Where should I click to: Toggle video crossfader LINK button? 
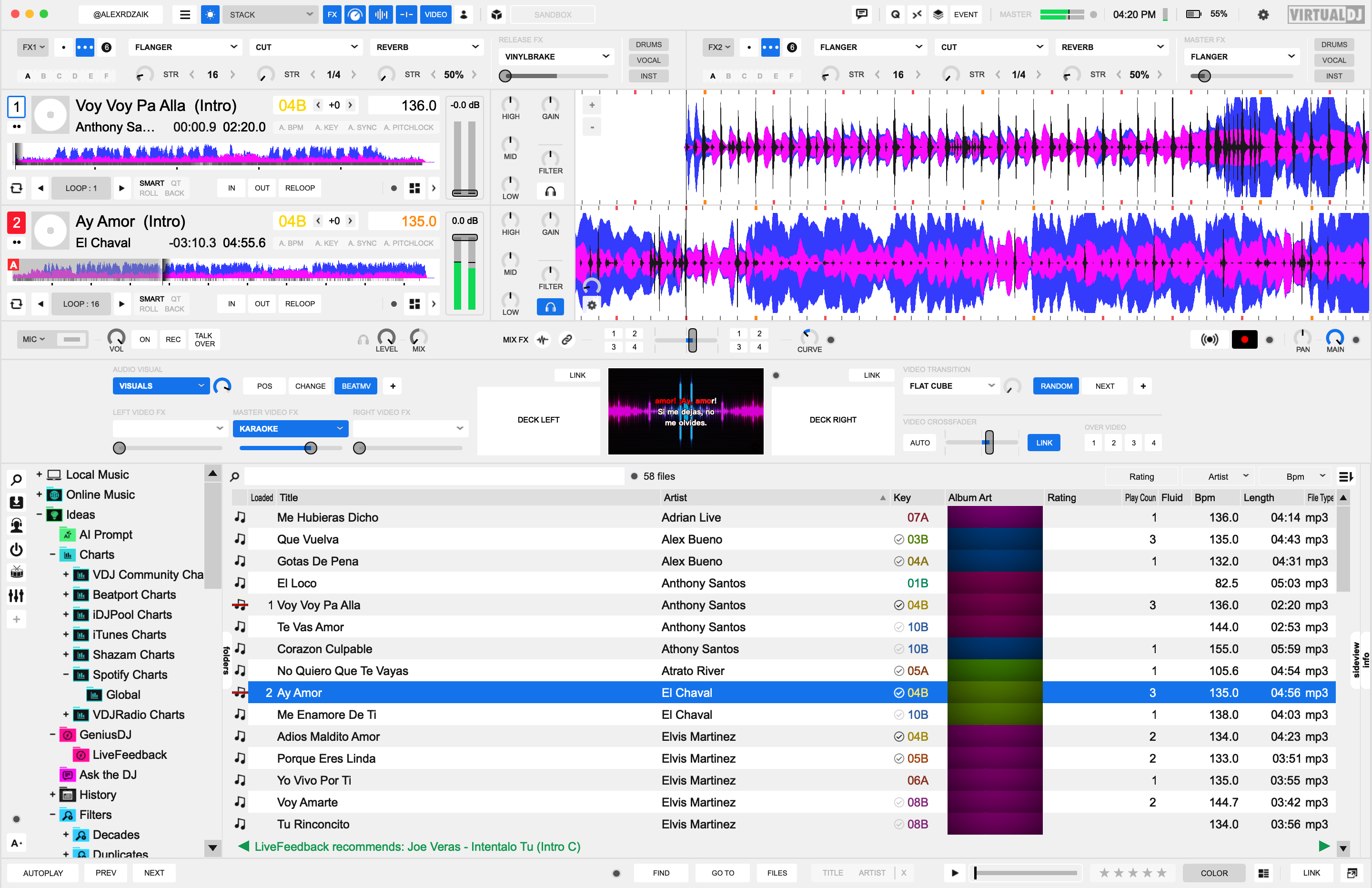pos(1043,443)
